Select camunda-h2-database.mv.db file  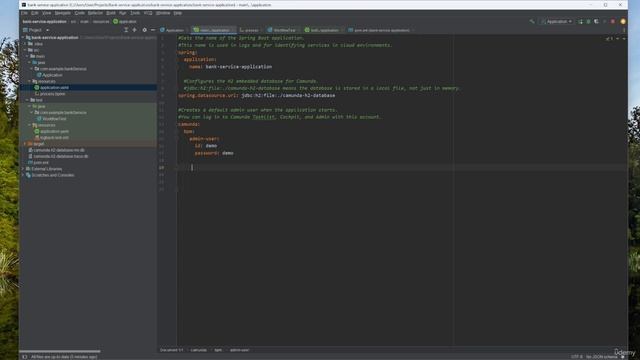pos(59,150)
